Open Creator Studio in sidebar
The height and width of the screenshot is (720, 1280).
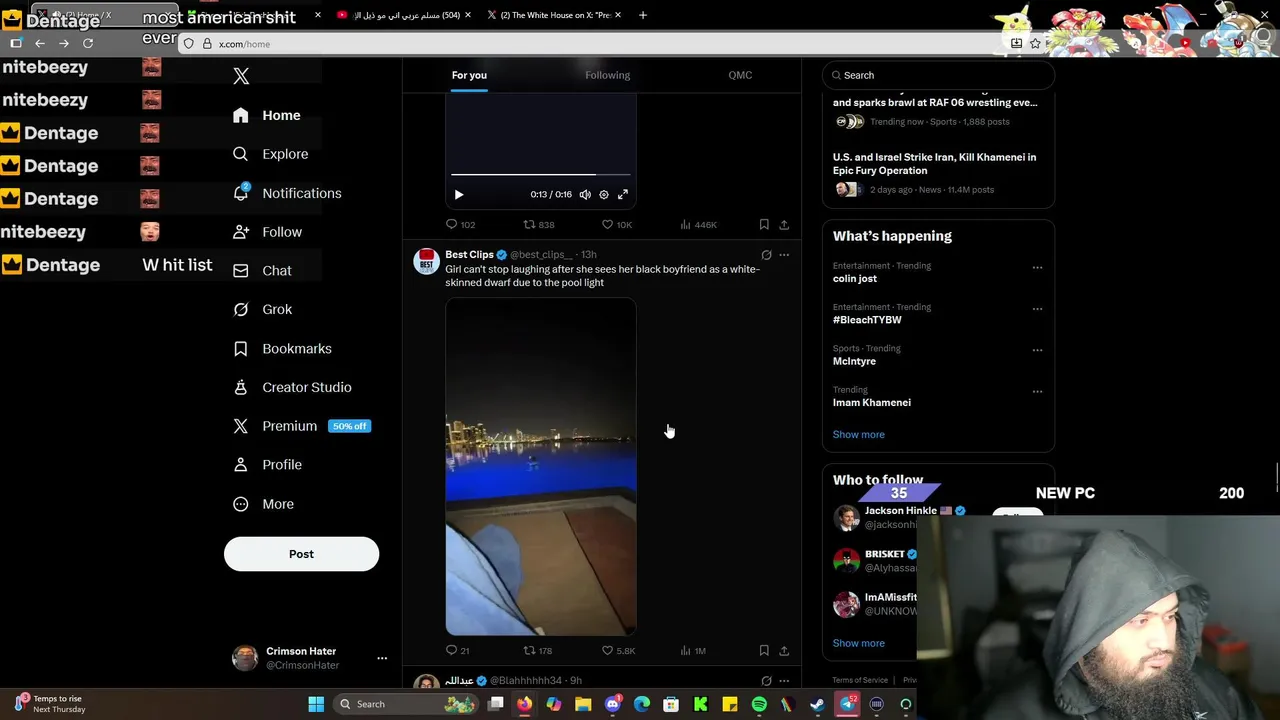pos(291,387)
